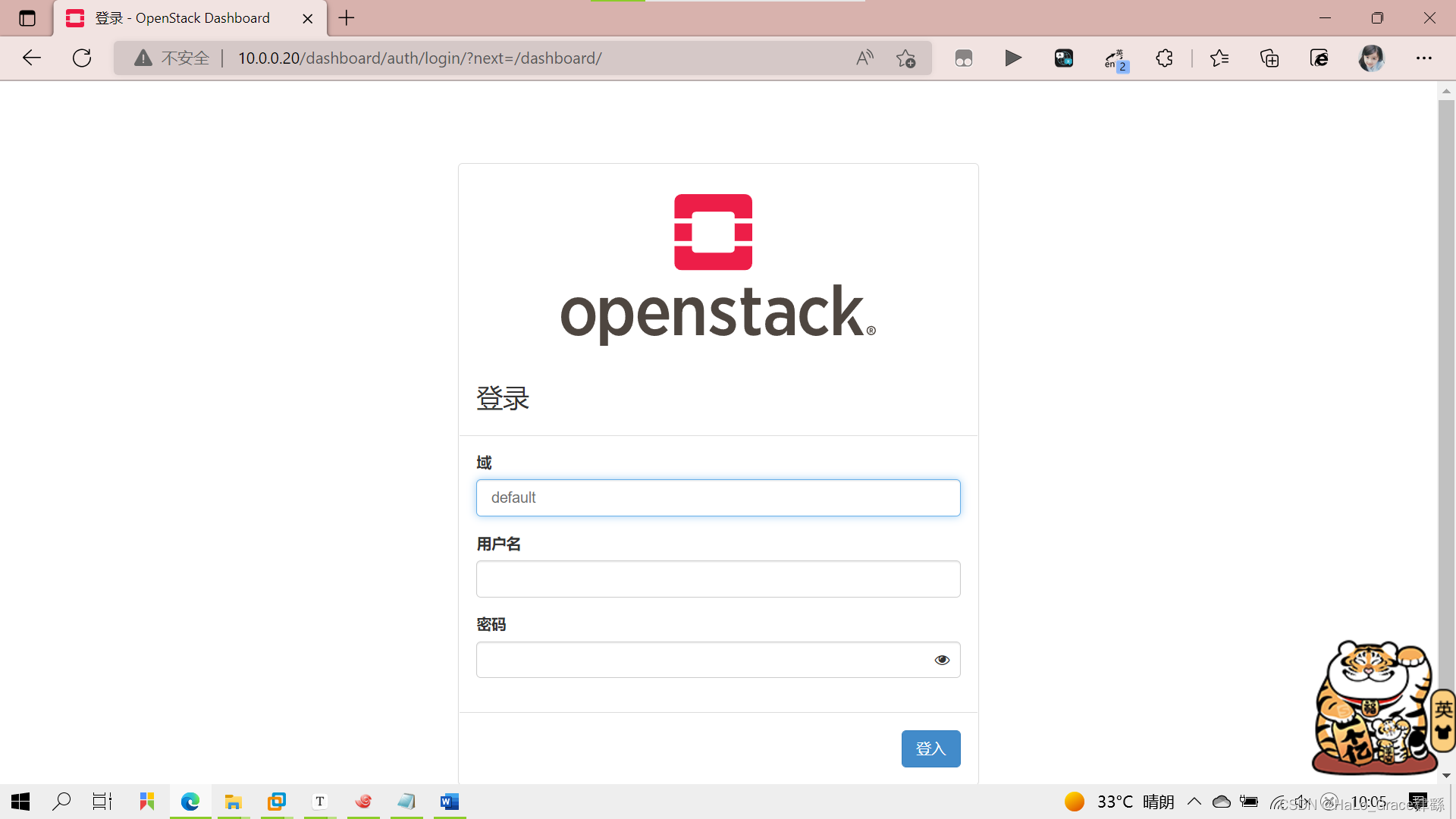Open the tab actions menu icon
Image resolution: width=1456 pixels, height=819 pixels.
click(27, 18)
